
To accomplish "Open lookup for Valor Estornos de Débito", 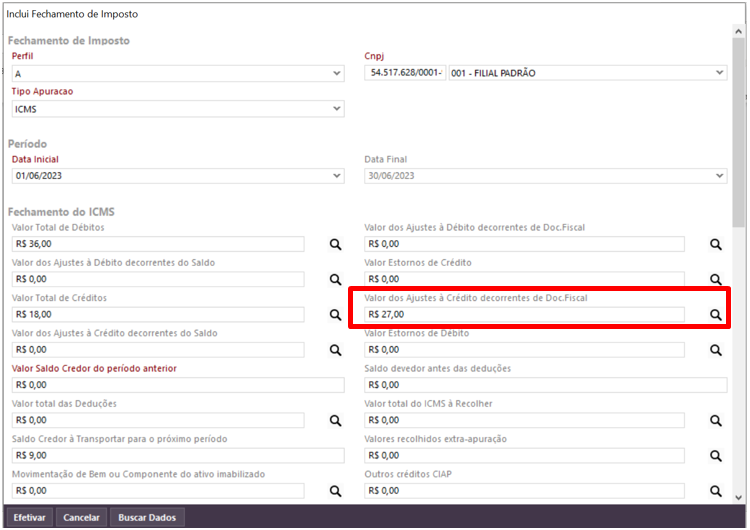I will [x=716, y=350].
